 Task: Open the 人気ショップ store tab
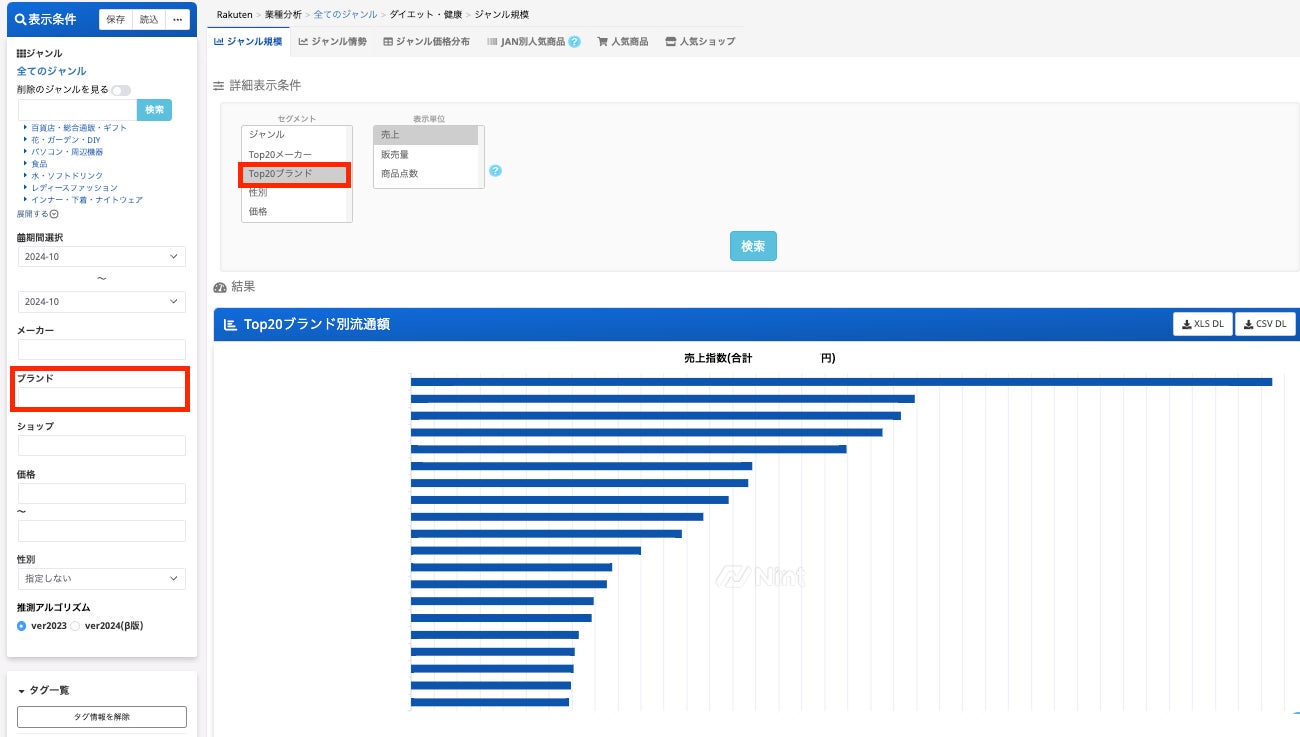pyautogui.click(x=700, y=42)
